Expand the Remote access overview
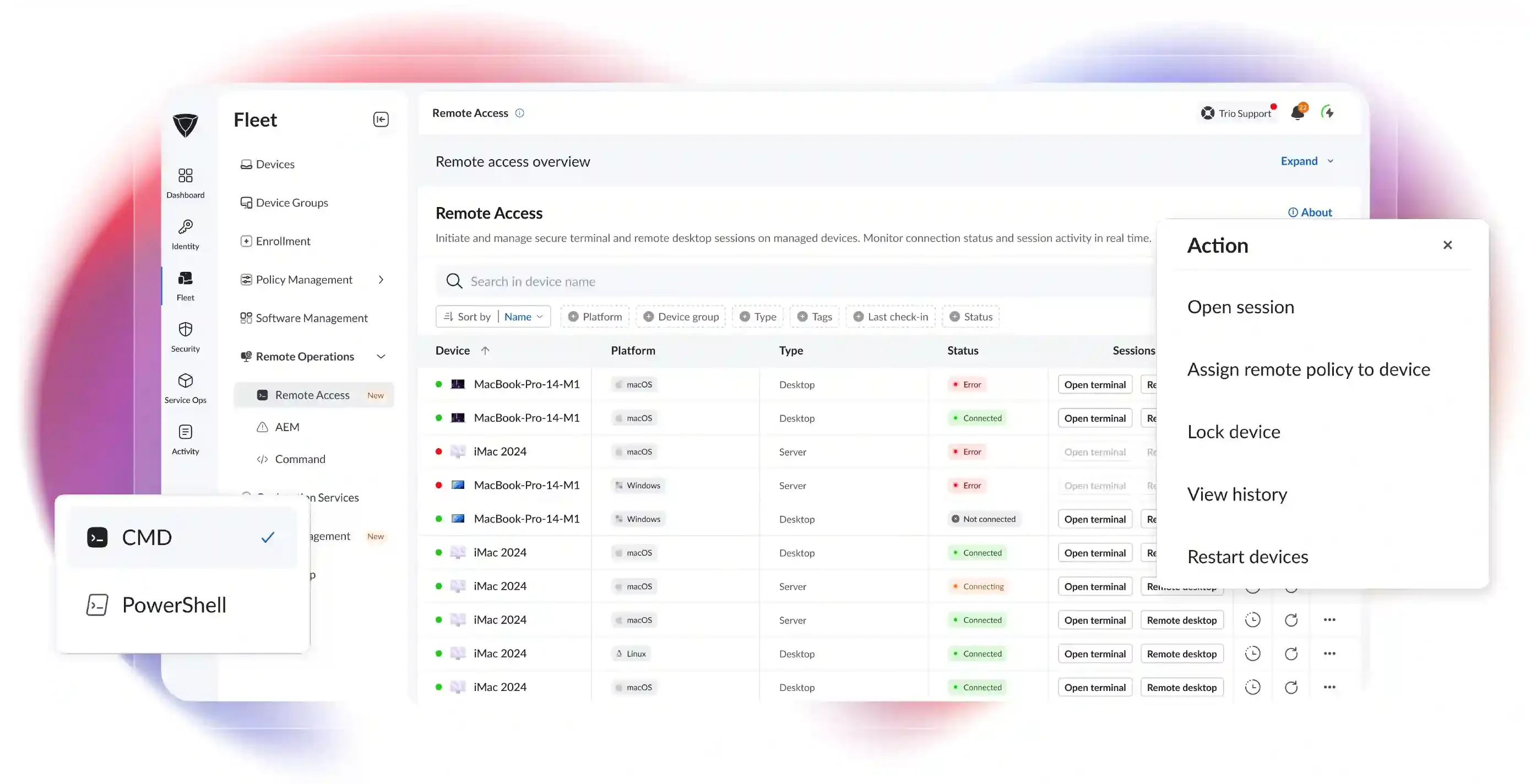Image resolution: width=1531 pixels, height=784 pixels. (1307, 161)
